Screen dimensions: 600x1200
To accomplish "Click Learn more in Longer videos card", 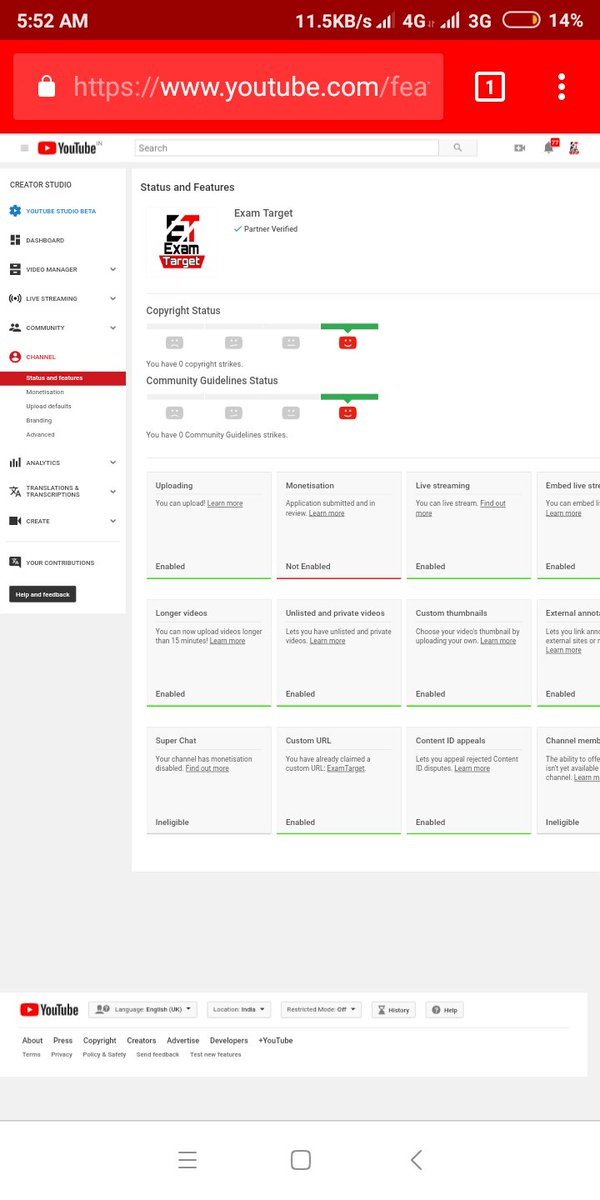I will click(x=227, y=640).
